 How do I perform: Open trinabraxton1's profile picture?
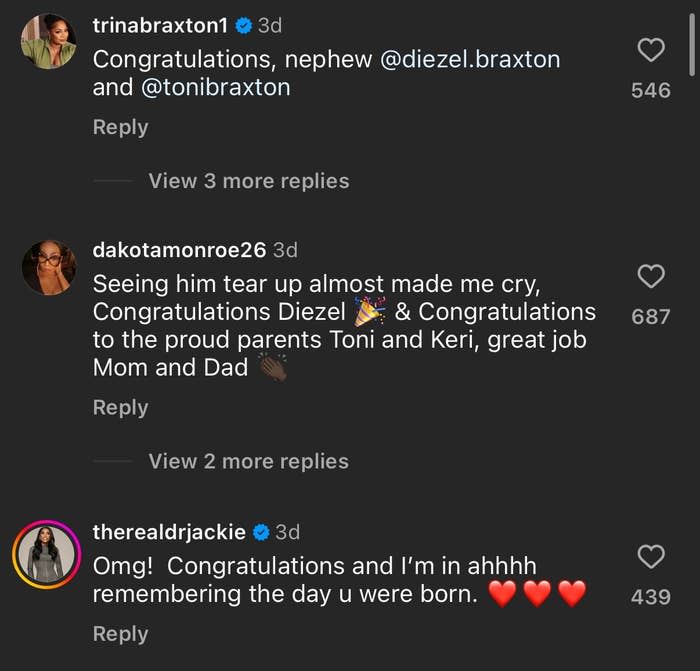click(x=48, y=41)
